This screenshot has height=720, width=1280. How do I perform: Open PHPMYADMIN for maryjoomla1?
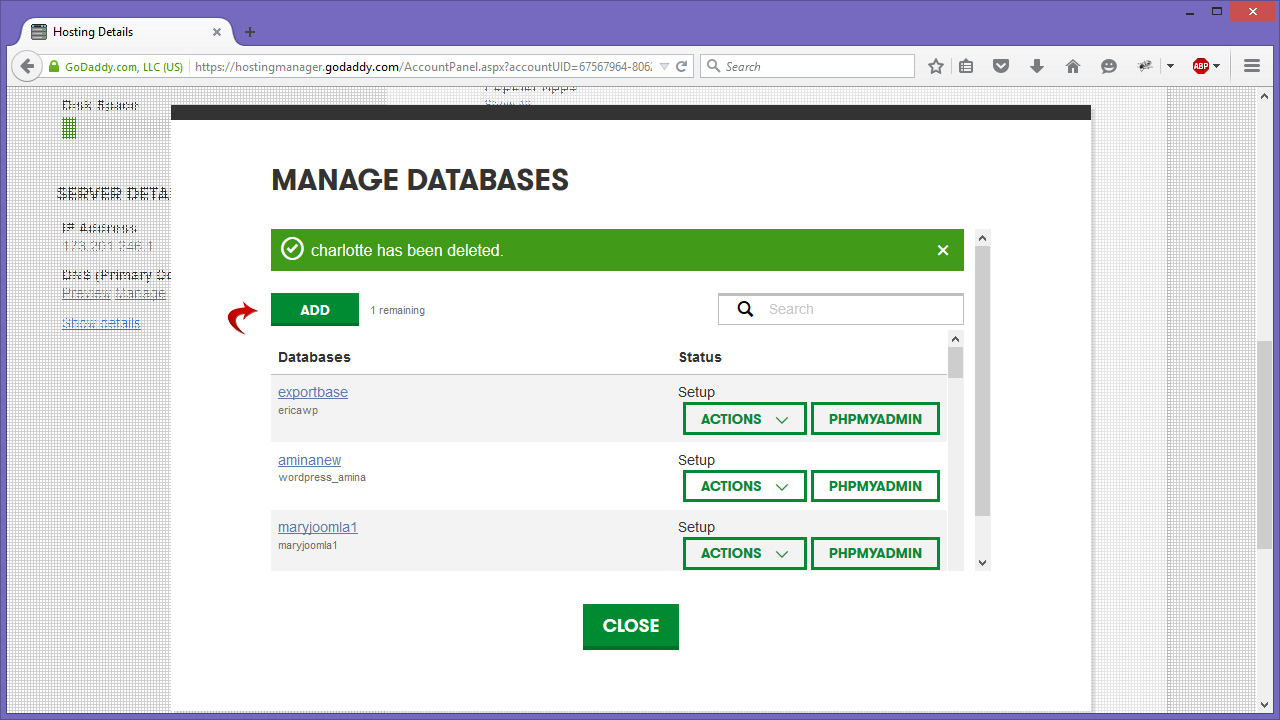tap(875, 553)
